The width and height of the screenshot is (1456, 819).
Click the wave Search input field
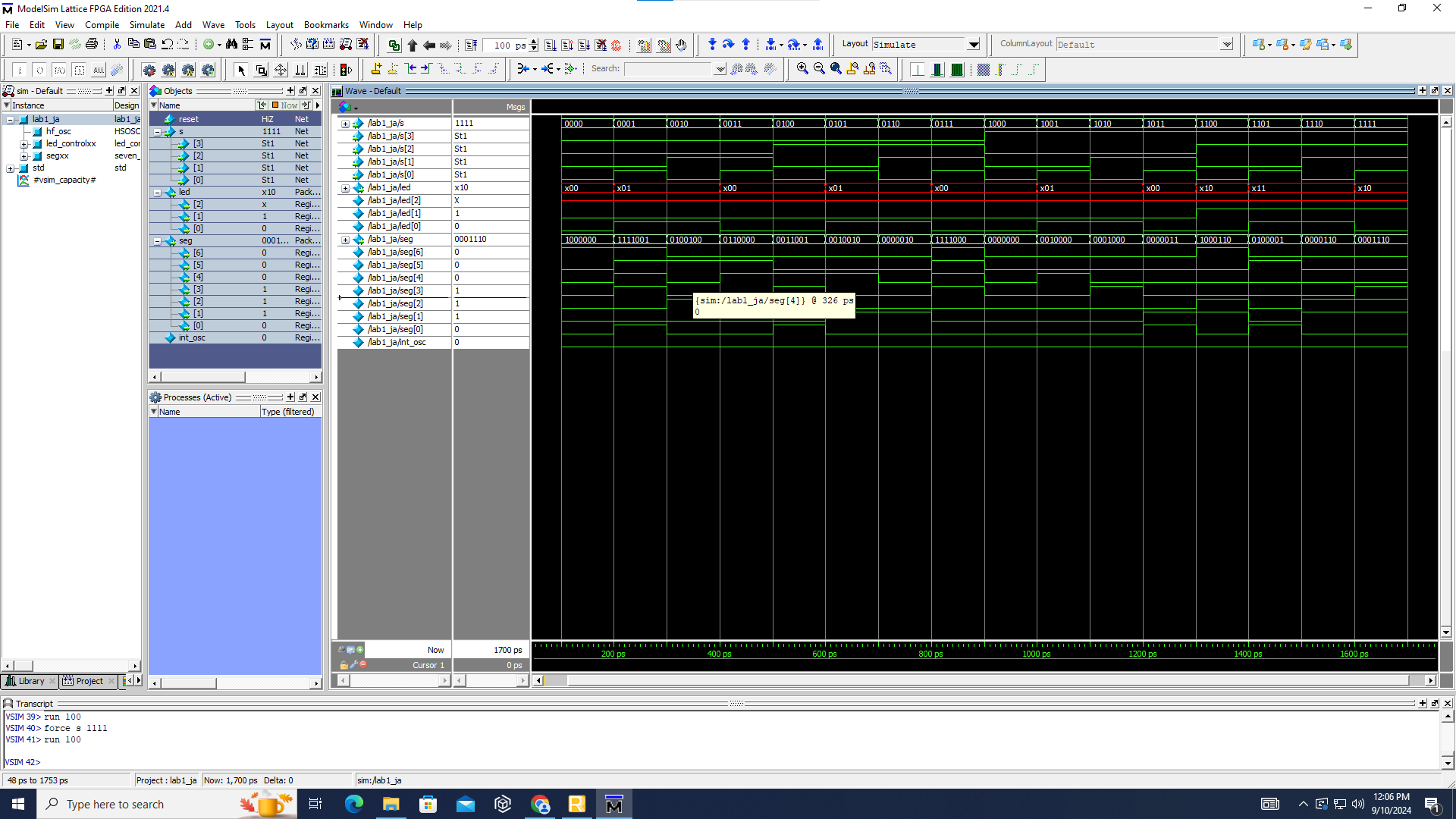(670, 69)
